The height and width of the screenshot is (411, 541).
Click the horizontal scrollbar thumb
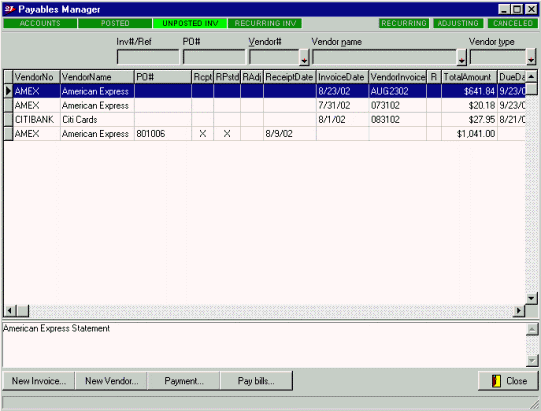pos(22,311)
